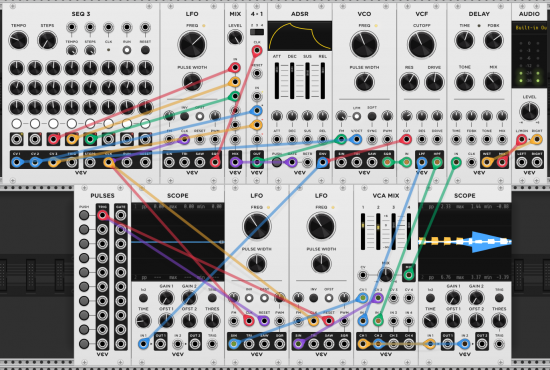550x370 pixels.
Task: Turn the TIME knob on the SCOPE beside VCA MIX
Action: [x=430, y=321]
